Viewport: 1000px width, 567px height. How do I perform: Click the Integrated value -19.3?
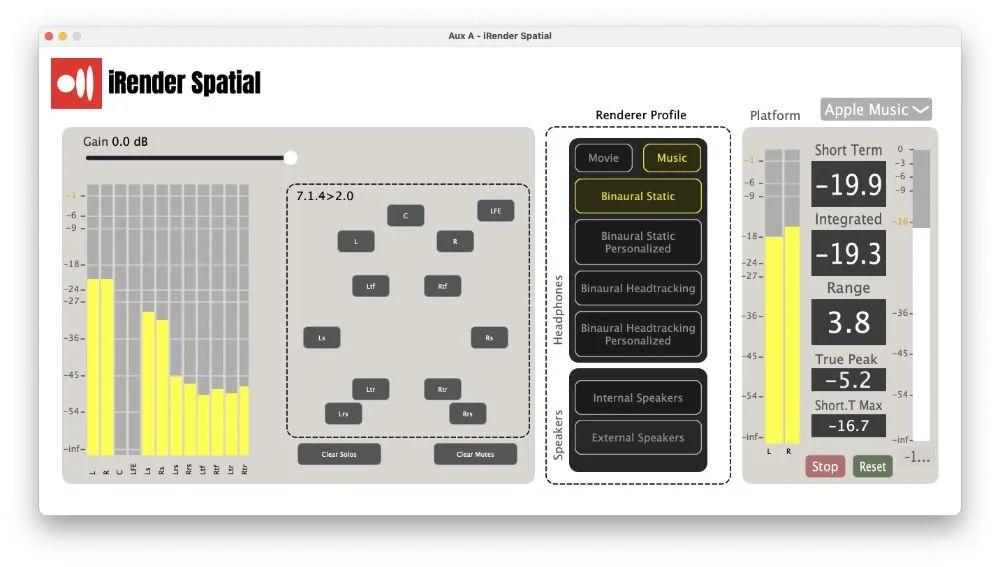point(848,253)
